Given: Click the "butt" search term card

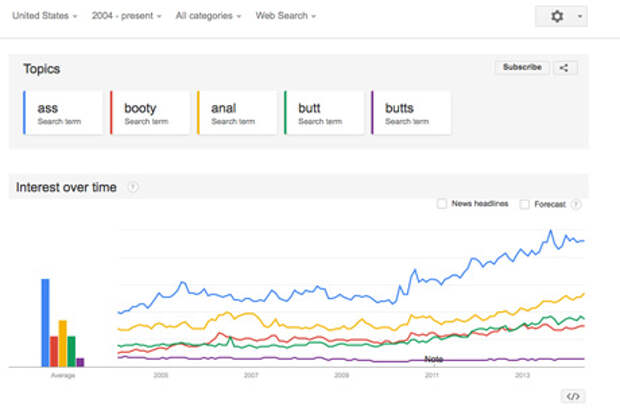Looking at the screenshot, I should 321,113.
